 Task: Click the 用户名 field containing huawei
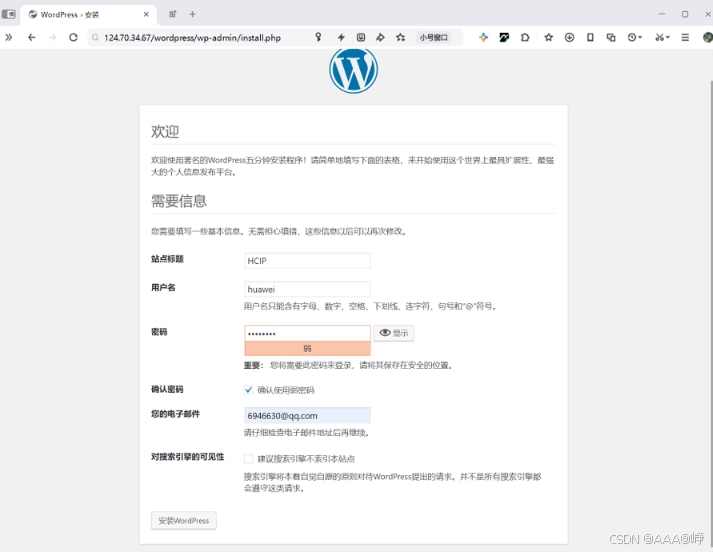307,289
